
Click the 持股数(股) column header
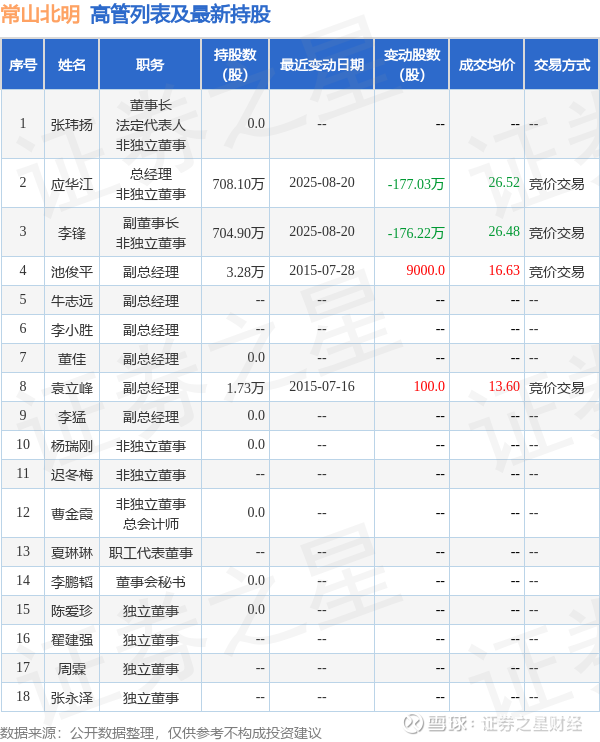[x=235, y=64]
